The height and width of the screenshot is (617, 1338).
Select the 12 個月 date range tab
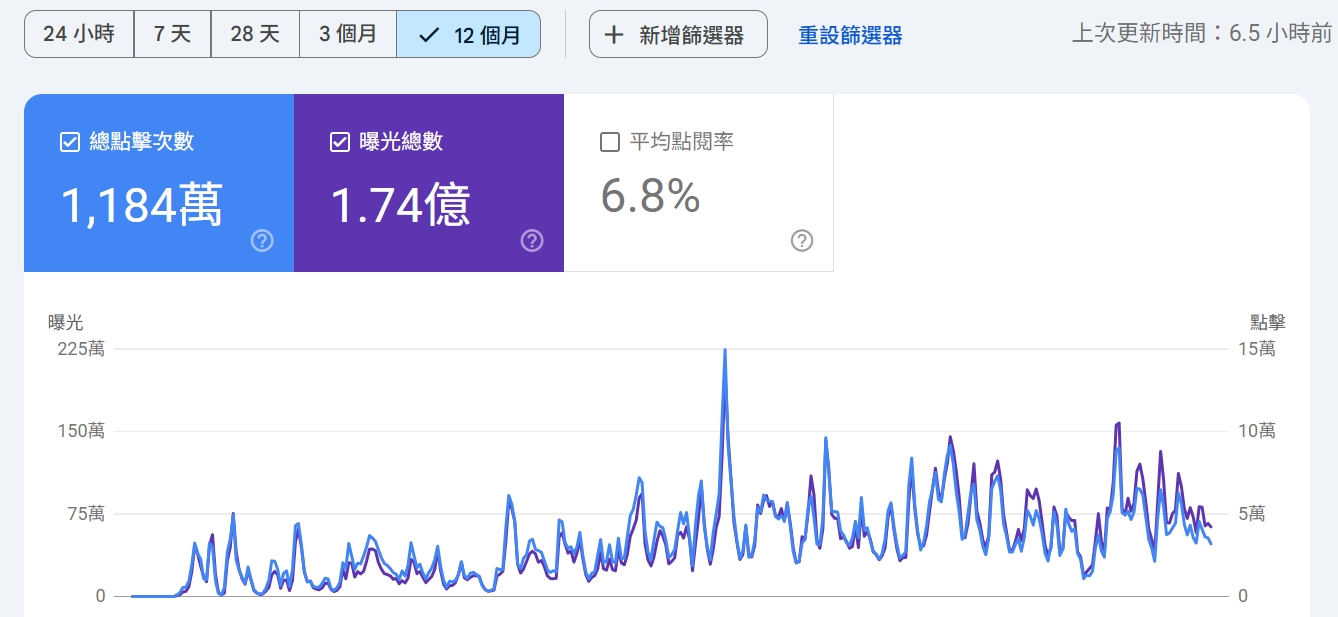tap(469, 33)
